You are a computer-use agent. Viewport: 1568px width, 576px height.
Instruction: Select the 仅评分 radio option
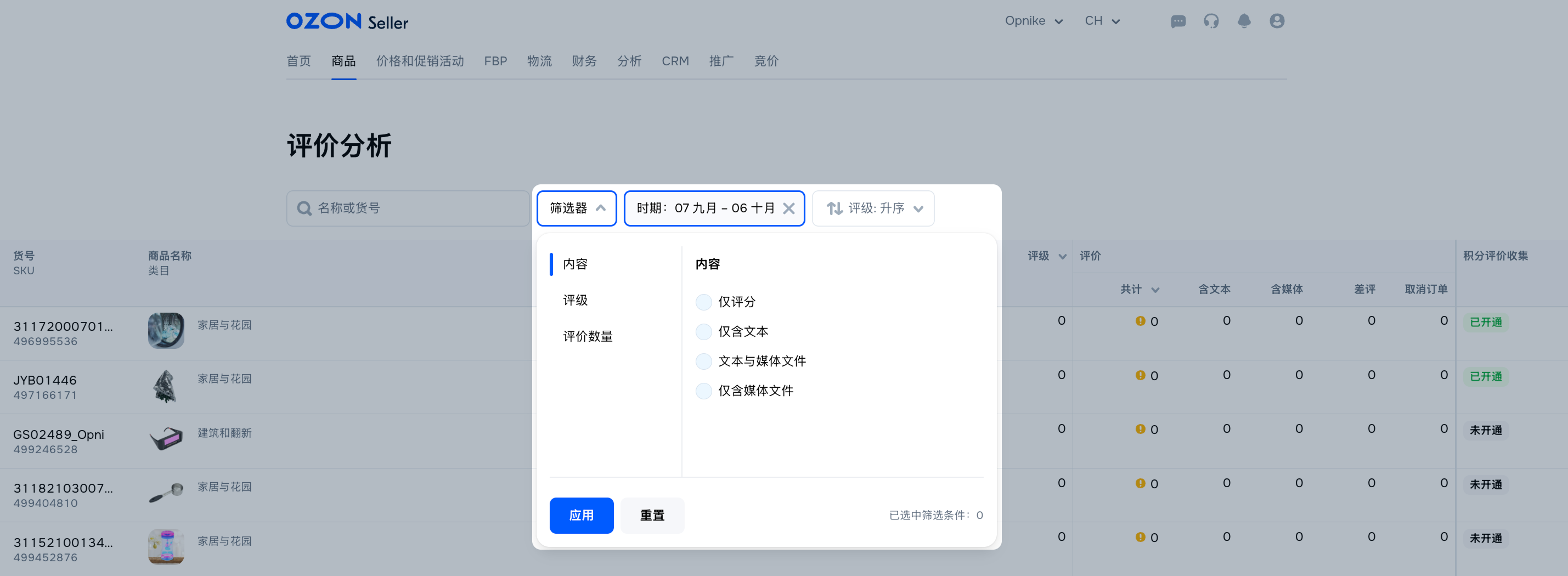point(704,302)
